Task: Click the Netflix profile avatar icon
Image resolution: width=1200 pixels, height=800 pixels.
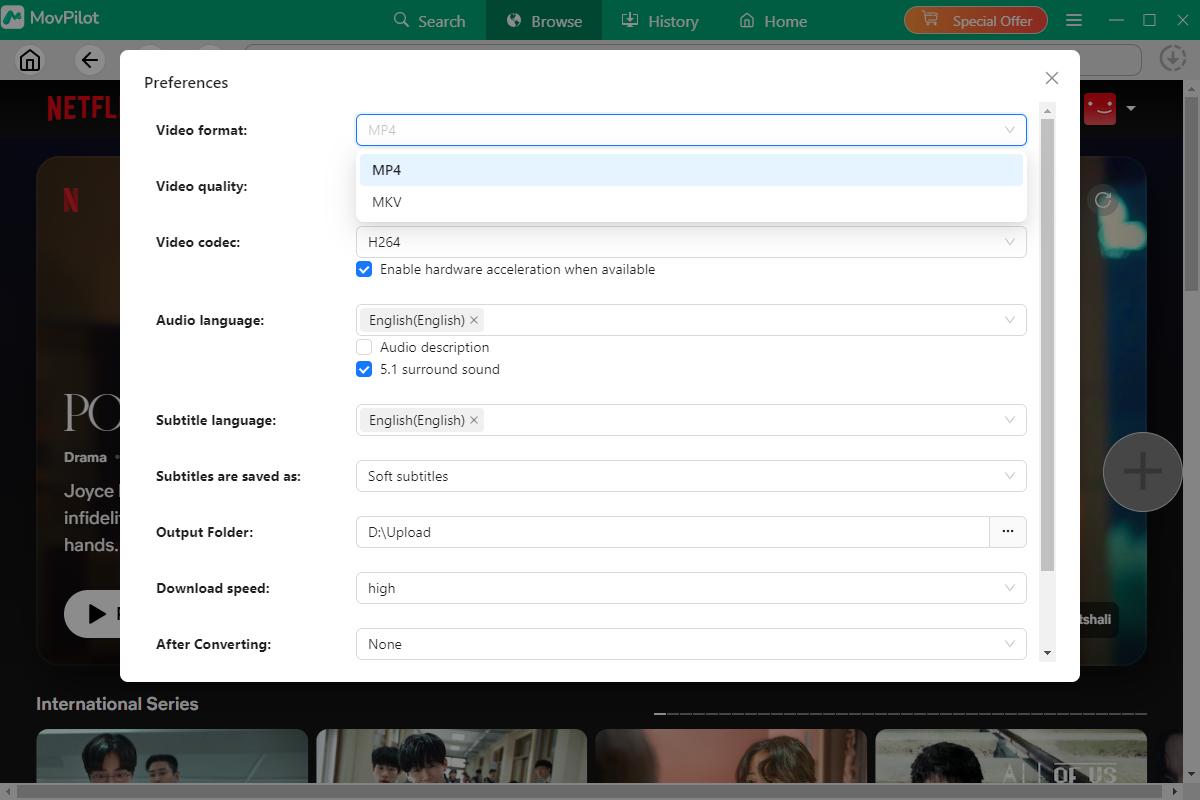Action: (x=1100, y=108)
